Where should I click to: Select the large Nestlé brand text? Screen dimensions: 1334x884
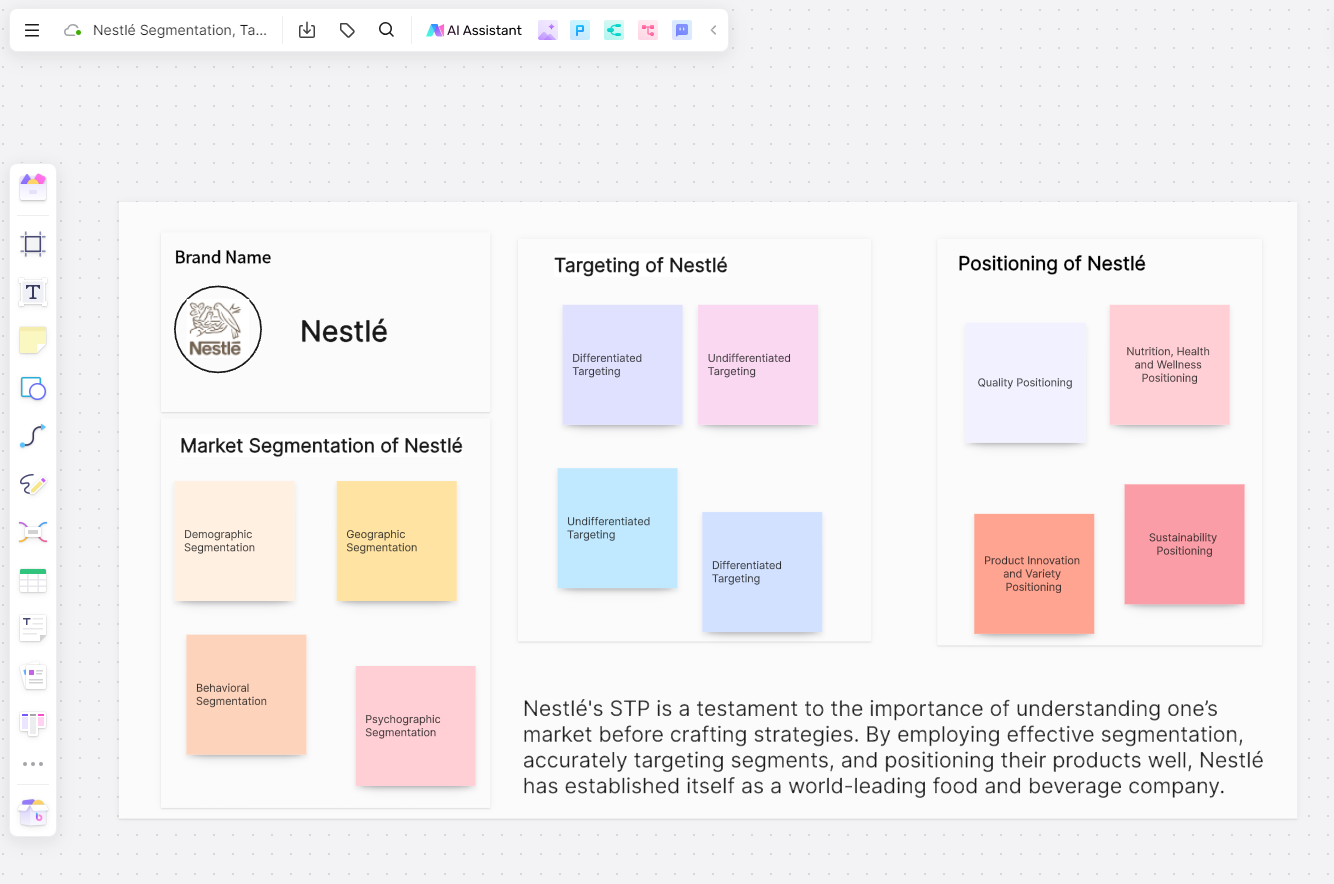point(344,331)
